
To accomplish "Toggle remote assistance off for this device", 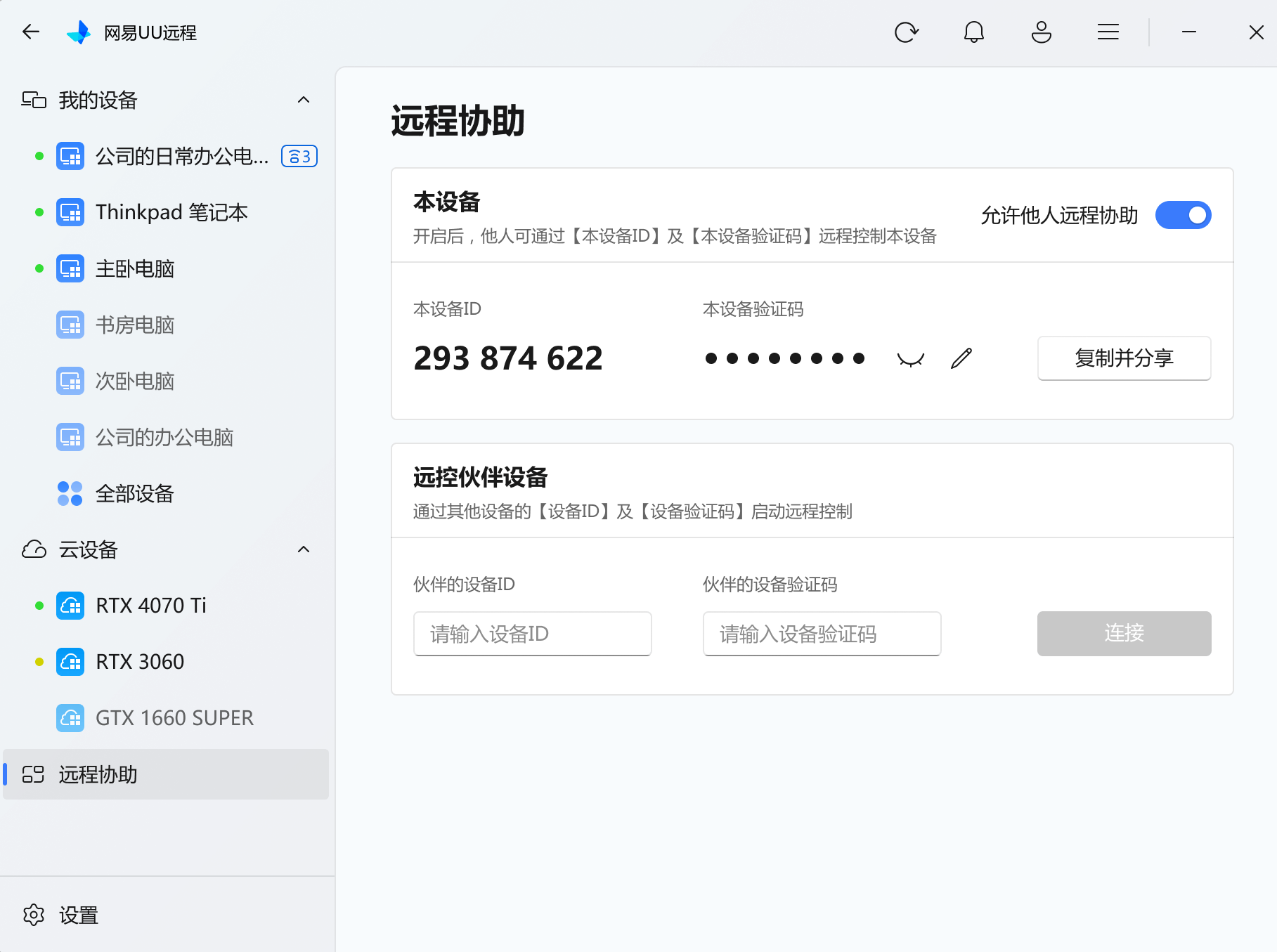I will 1184,215.
